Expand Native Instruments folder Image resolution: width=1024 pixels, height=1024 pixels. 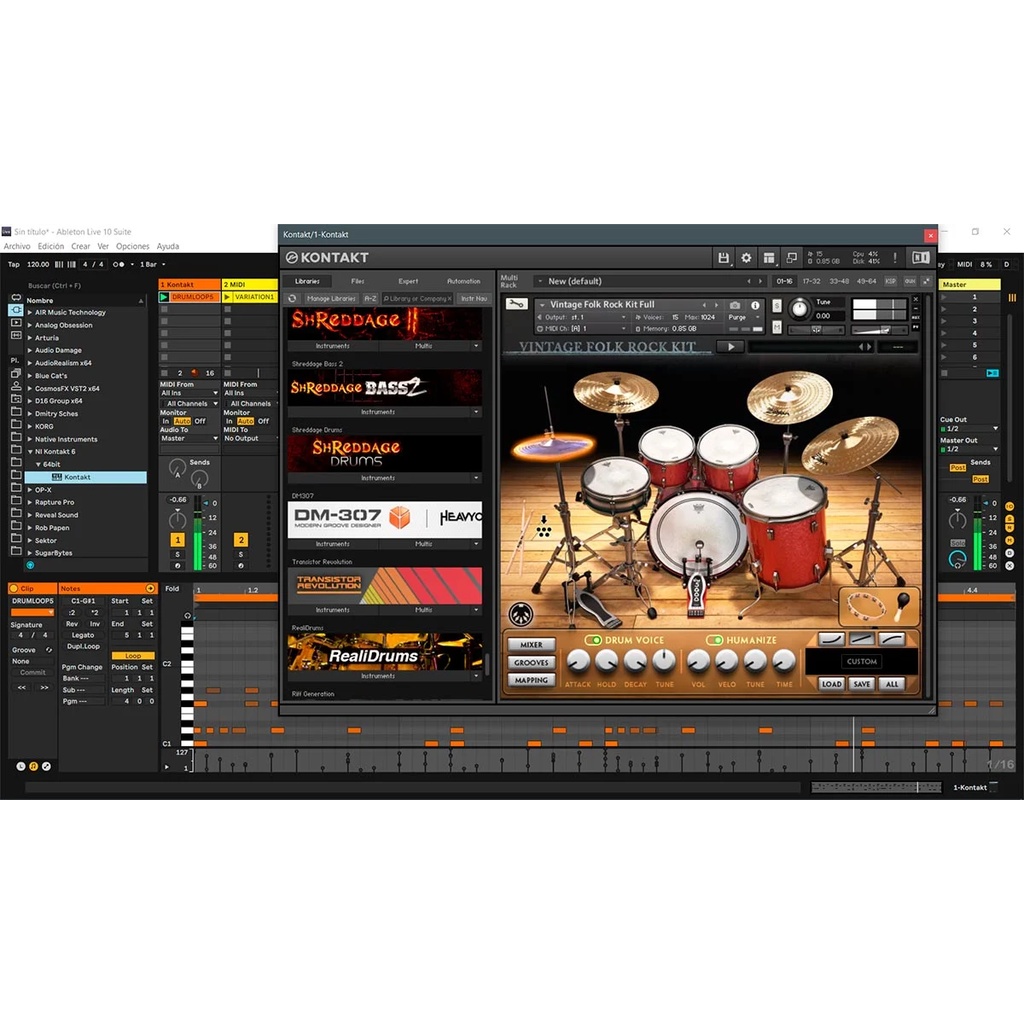pyautogui.click(x=30, y=439)
